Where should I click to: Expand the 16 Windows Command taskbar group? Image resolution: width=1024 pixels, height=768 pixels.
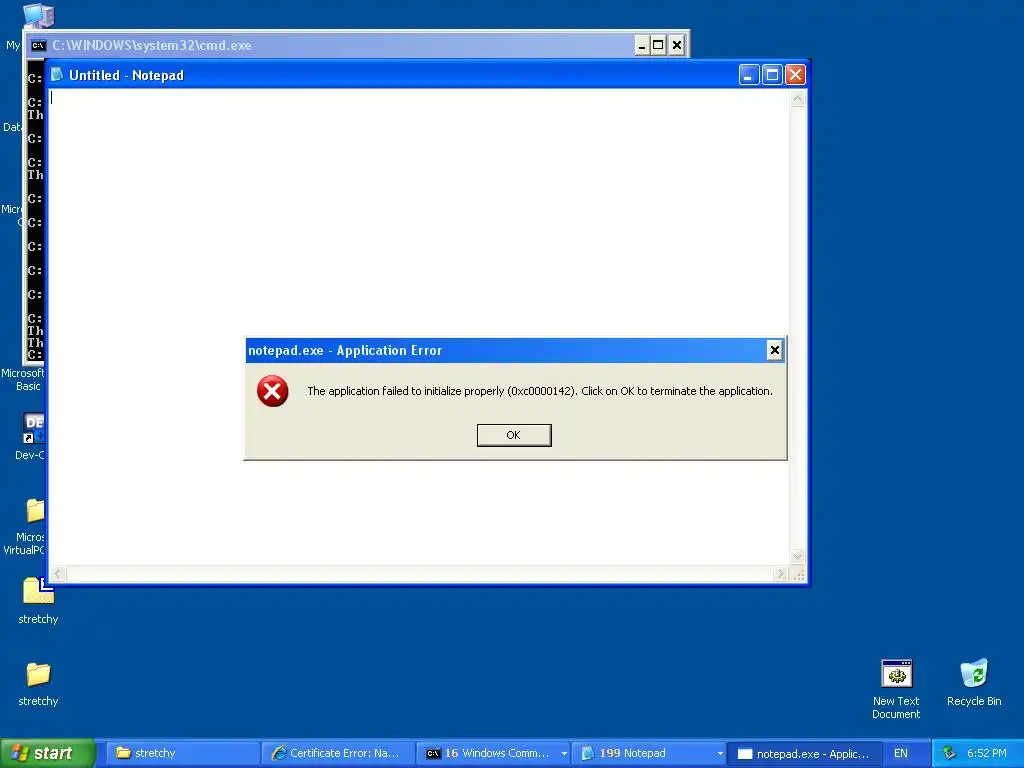tap(493, 753)
